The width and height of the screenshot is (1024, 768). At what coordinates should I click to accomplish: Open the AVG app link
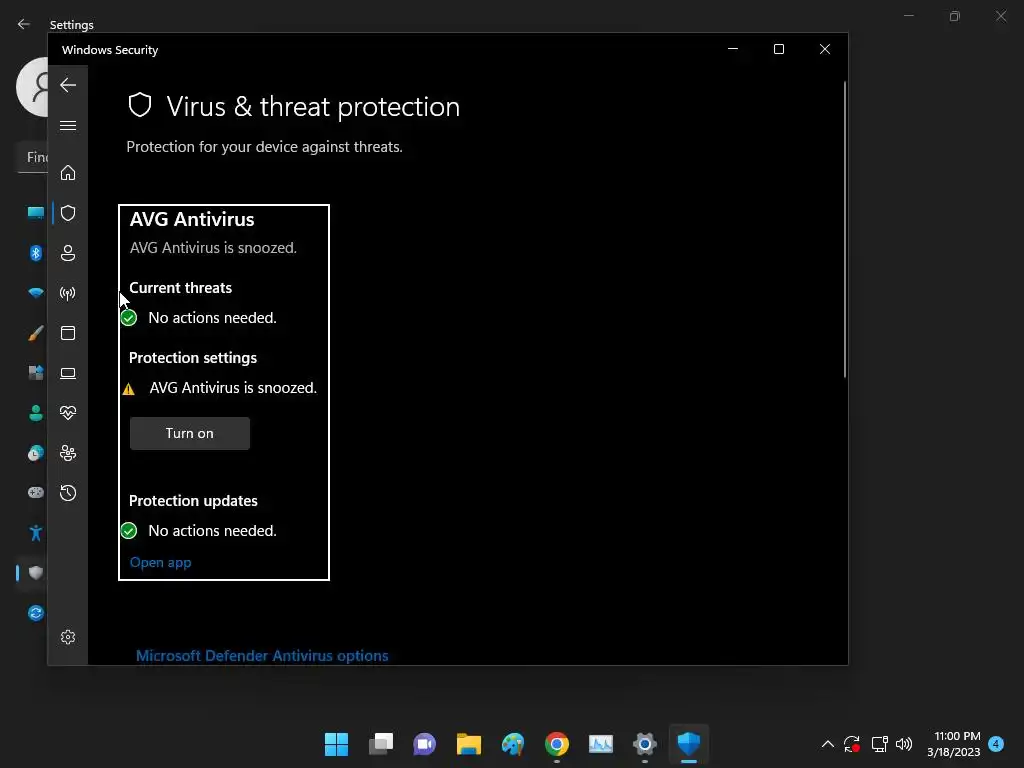tap(161, 562)
